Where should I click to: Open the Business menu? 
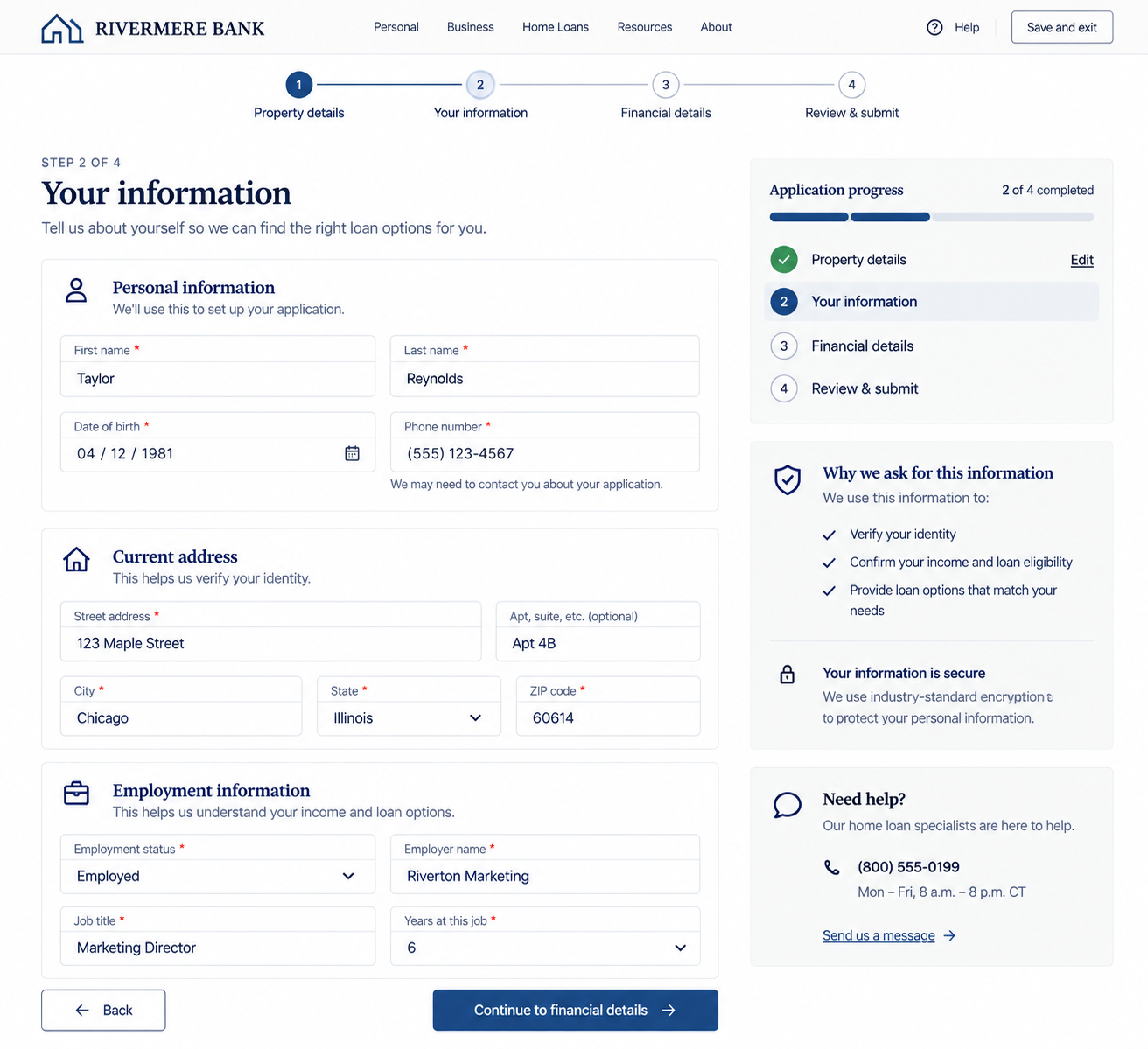click(471, 27)
